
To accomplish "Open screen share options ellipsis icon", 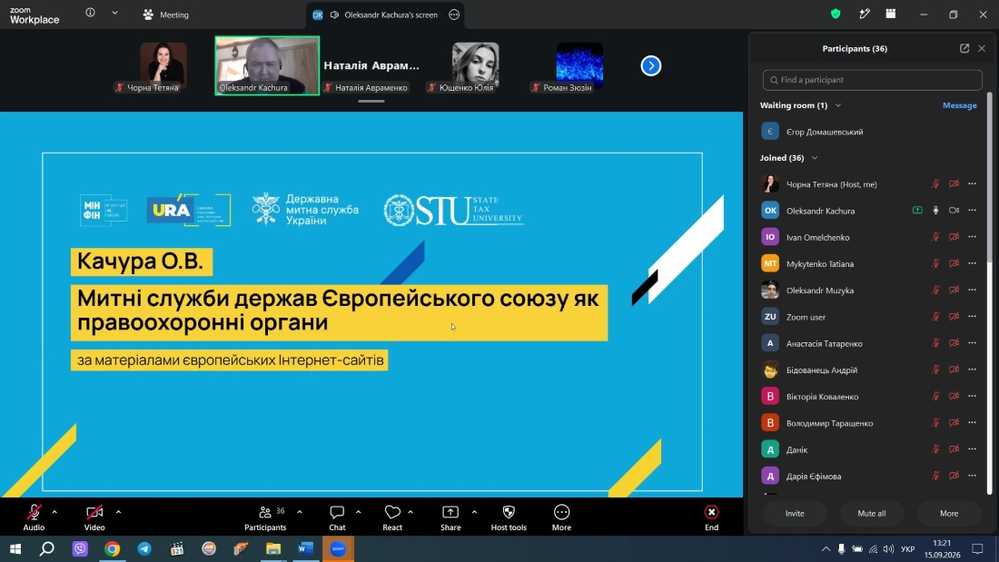I will (x=454, y=15).
